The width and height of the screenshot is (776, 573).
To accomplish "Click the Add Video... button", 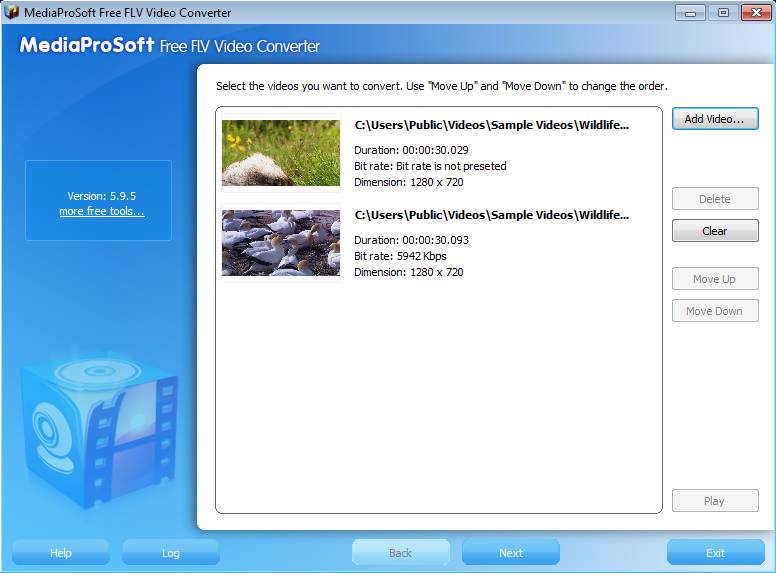I will (x=715, y=119).
